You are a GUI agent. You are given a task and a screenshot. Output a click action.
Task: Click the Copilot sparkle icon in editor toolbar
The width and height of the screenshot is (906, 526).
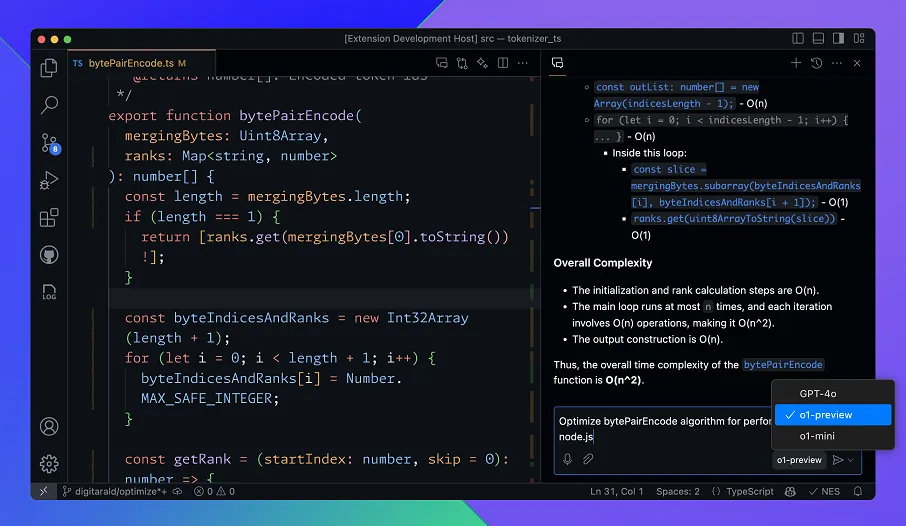[x=482, y=63]
